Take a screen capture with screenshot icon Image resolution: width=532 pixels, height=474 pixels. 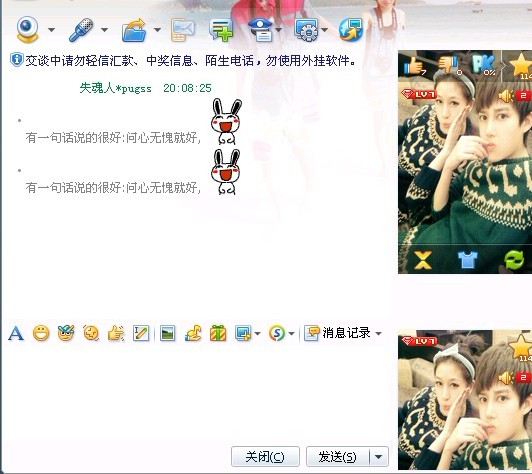(243, 333)
